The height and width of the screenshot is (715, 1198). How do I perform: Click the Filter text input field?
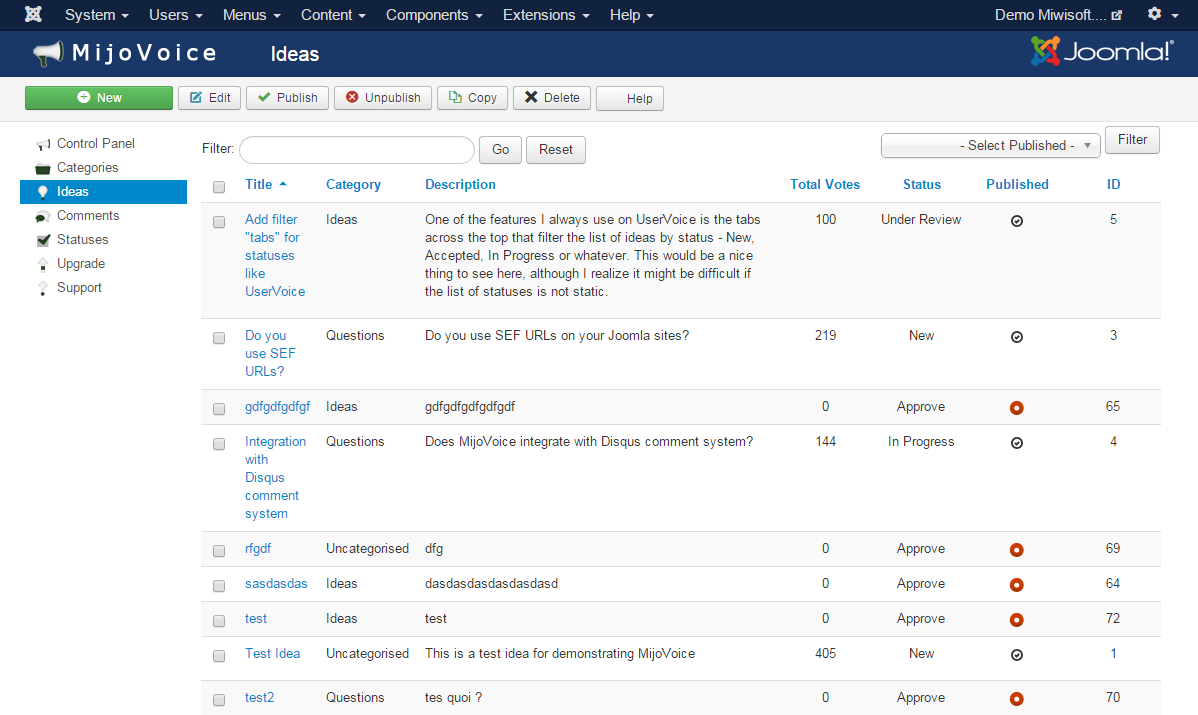pyautogui.click(x=356, y=150)
